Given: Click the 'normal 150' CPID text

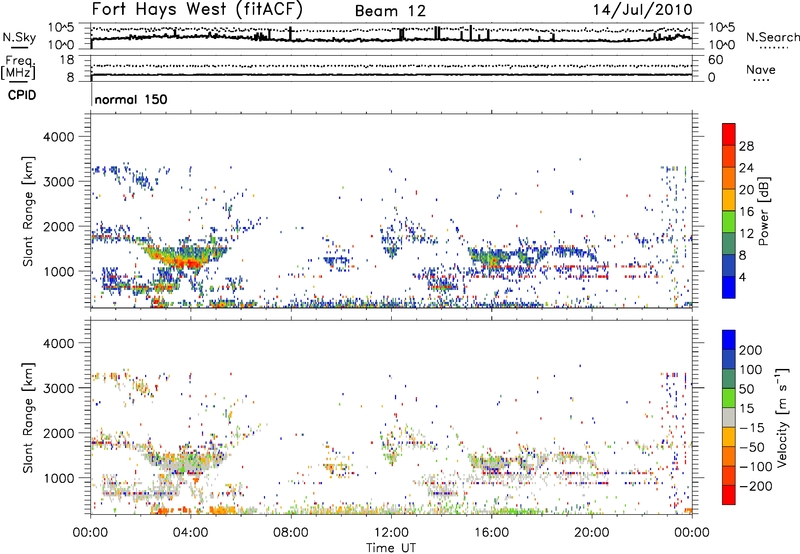Looking at the screenshot, I should 131,99.
